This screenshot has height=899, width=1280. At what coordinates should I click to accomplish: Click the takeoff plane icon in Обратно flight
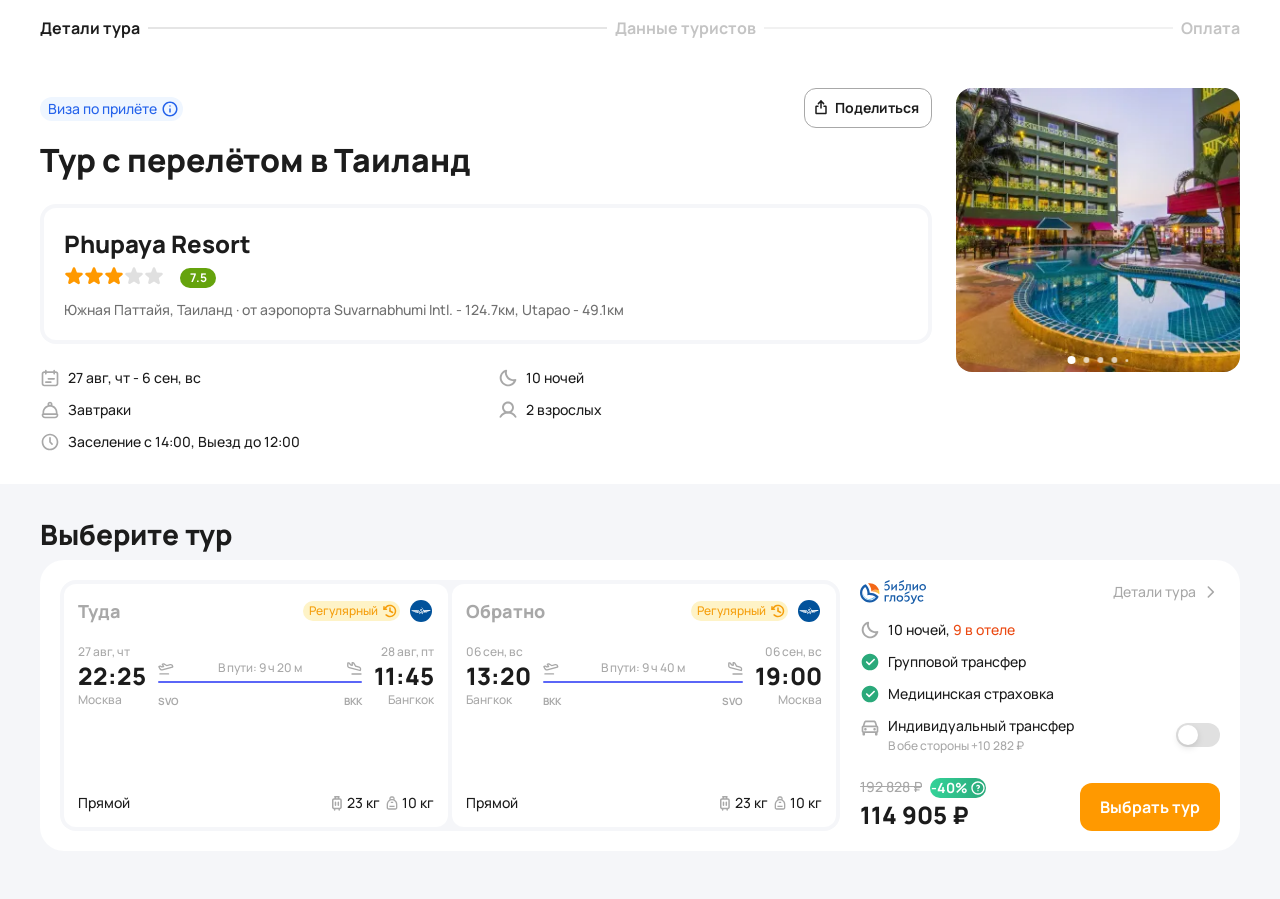[x=551, y=668]
